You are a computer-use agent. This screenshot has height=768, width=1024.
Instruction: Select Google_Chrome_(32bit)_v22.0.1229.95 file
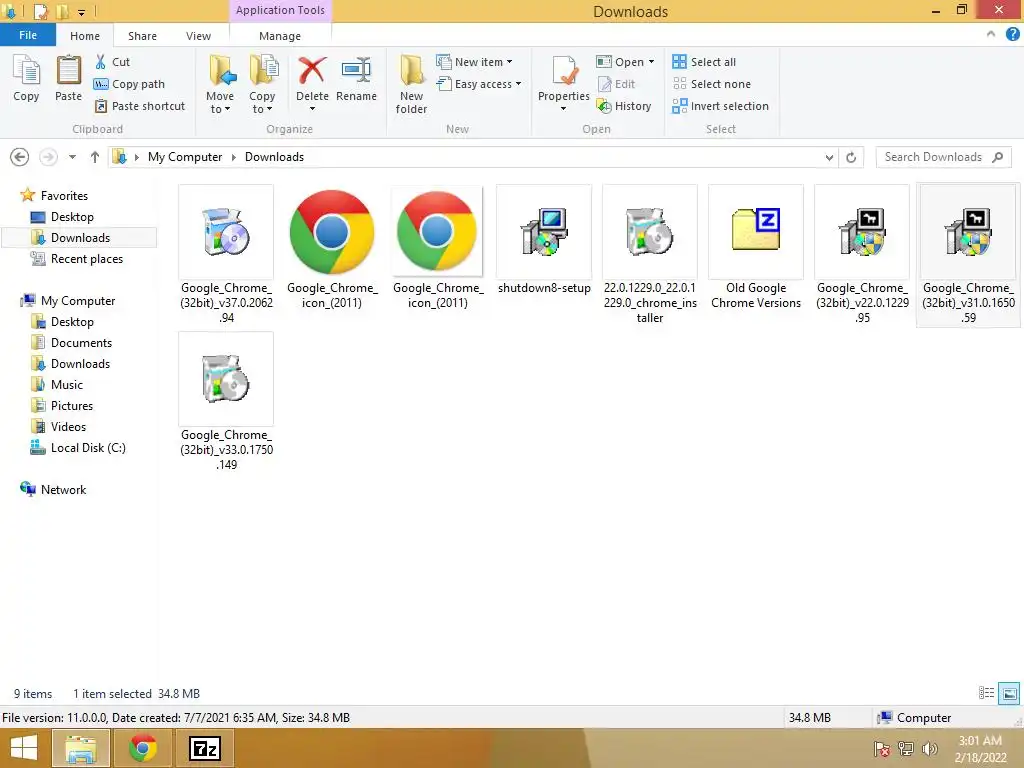click(862, 255)
